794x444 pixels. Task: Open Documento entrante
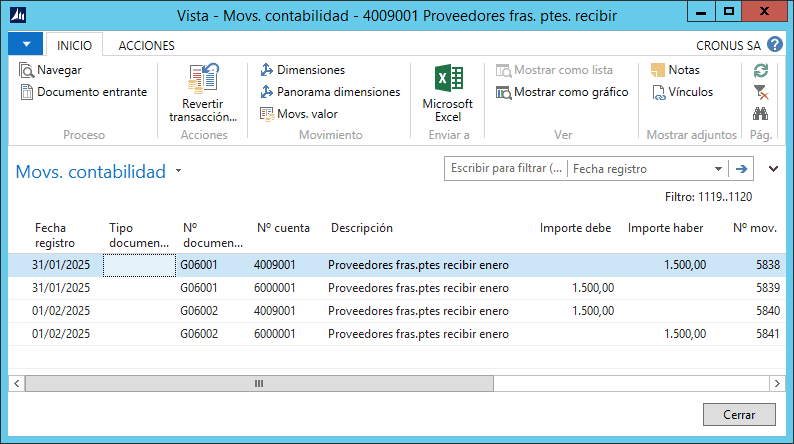point(84,92)
